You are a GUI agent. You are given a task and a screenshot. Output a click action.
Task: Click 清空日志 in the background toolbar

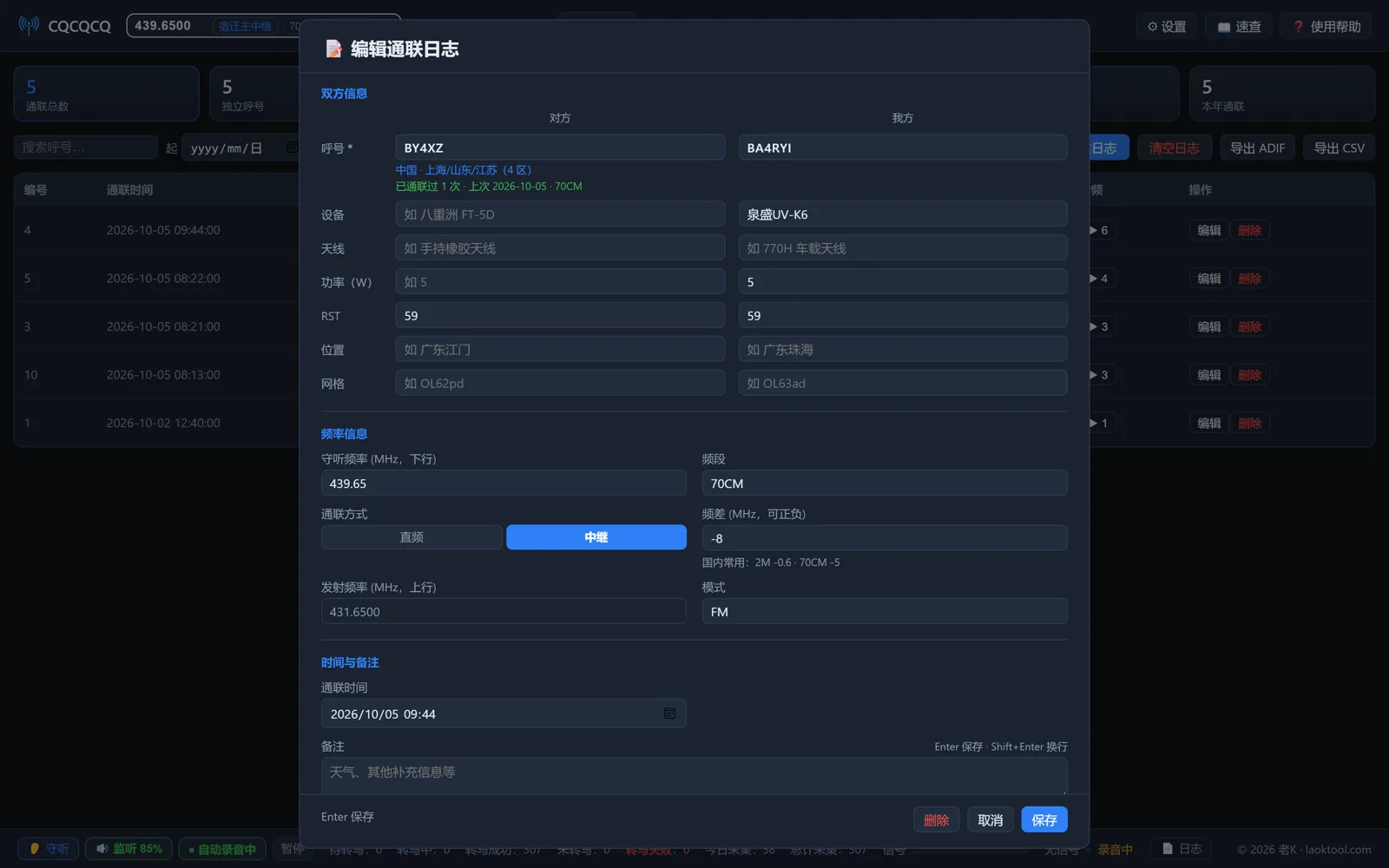(x=1174, y=148)
